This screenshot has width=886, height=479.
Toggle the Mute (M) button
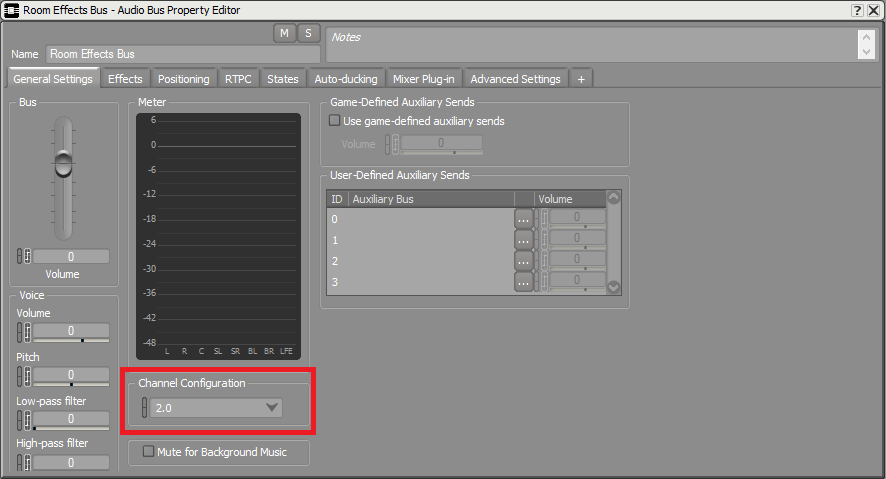coord(285,33)
